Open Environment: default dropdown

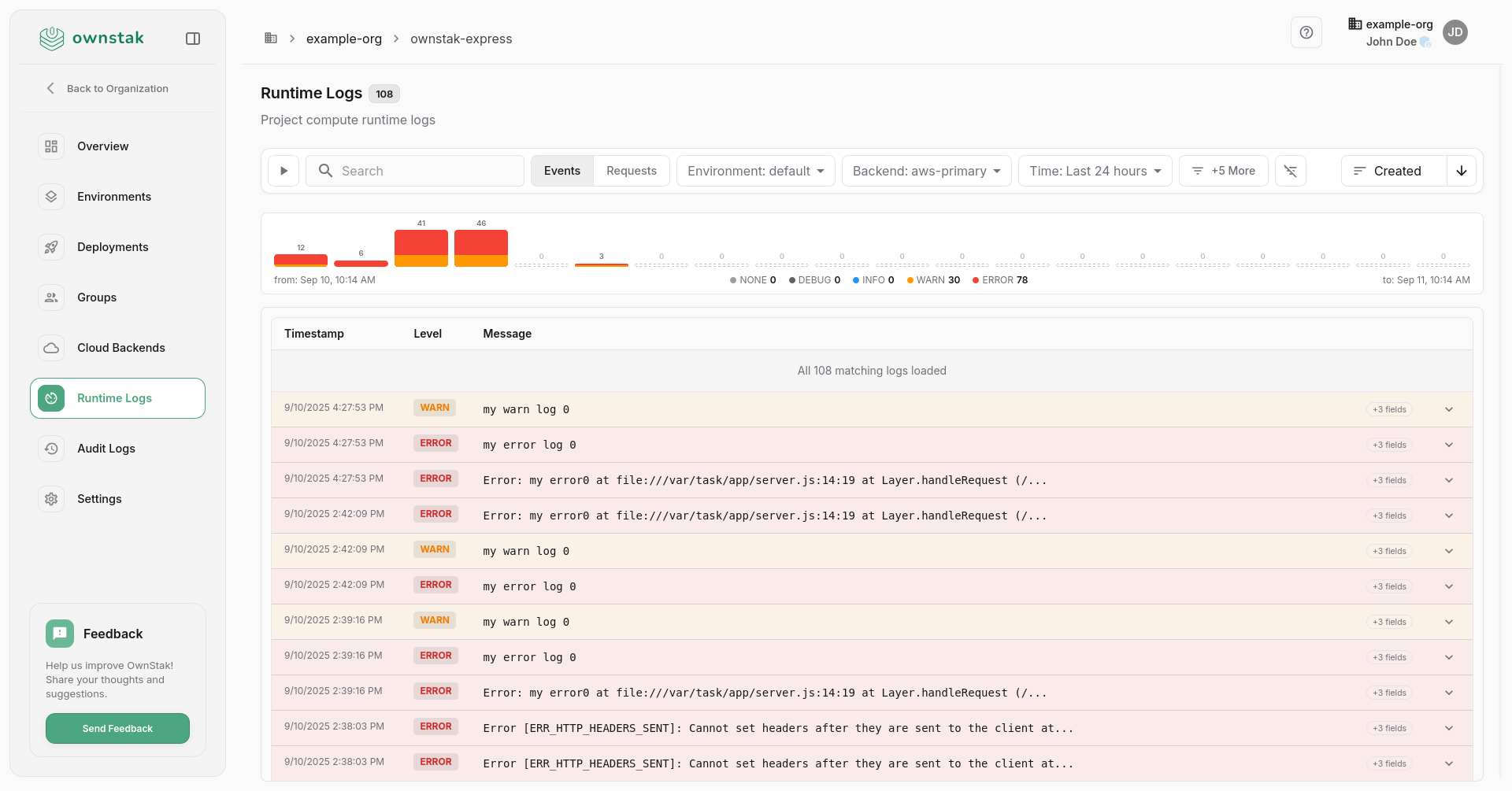(x=755, y=171)
